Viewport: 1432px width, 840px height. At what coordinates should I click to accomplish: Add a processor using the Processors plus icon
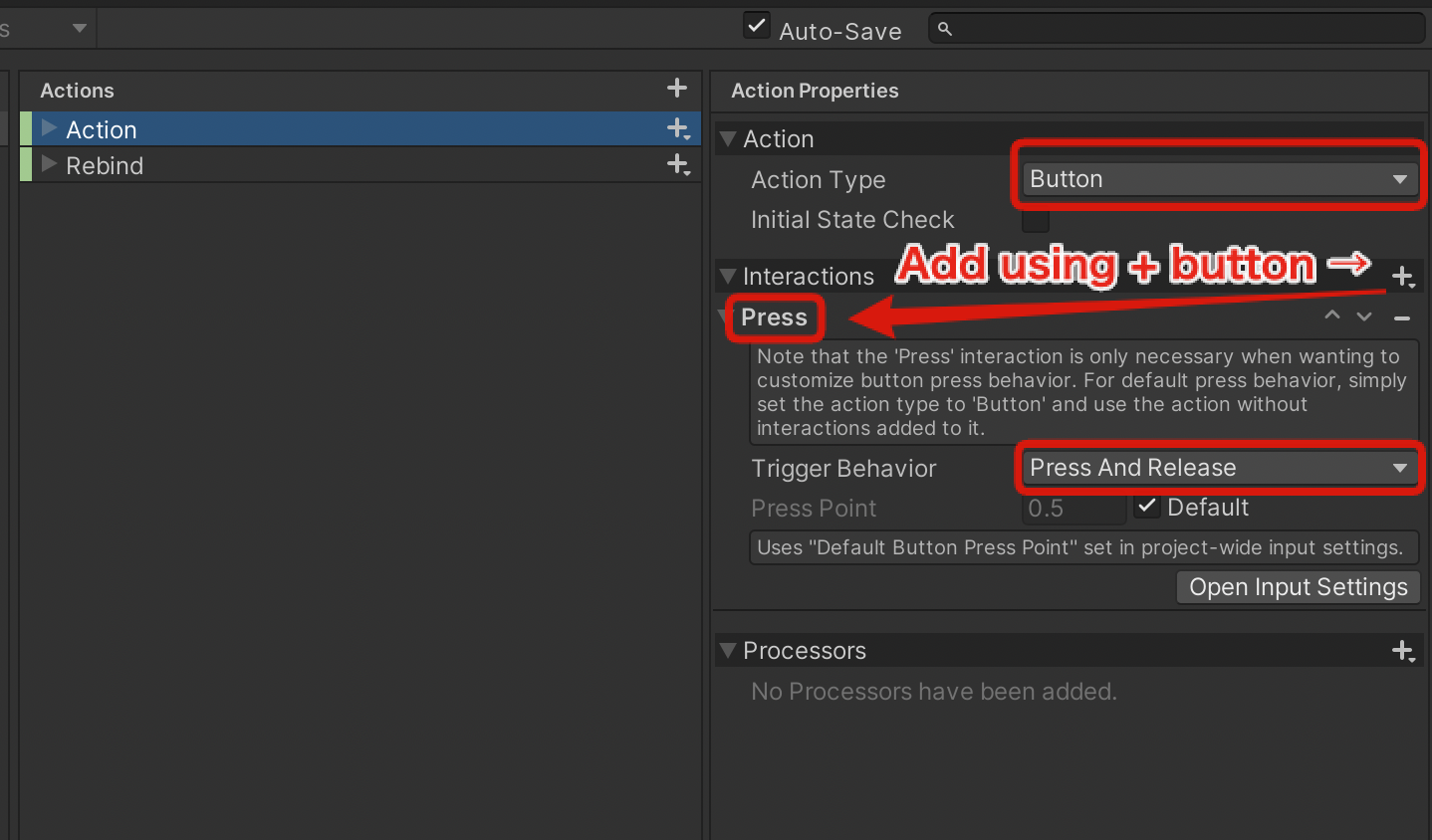pyautogui.click(x=1404, y=650)
